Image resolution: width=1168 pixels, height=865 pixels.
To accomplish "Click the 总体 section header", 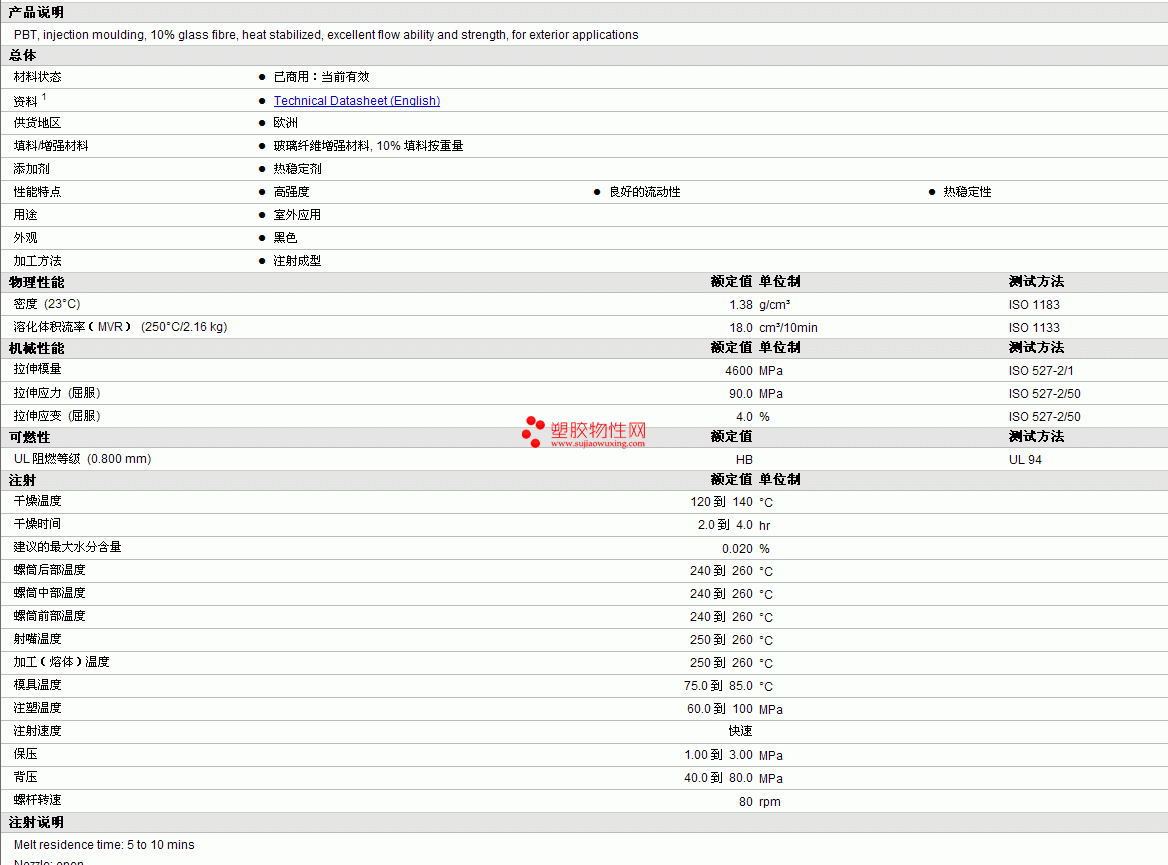I will (x=22, y=56).
